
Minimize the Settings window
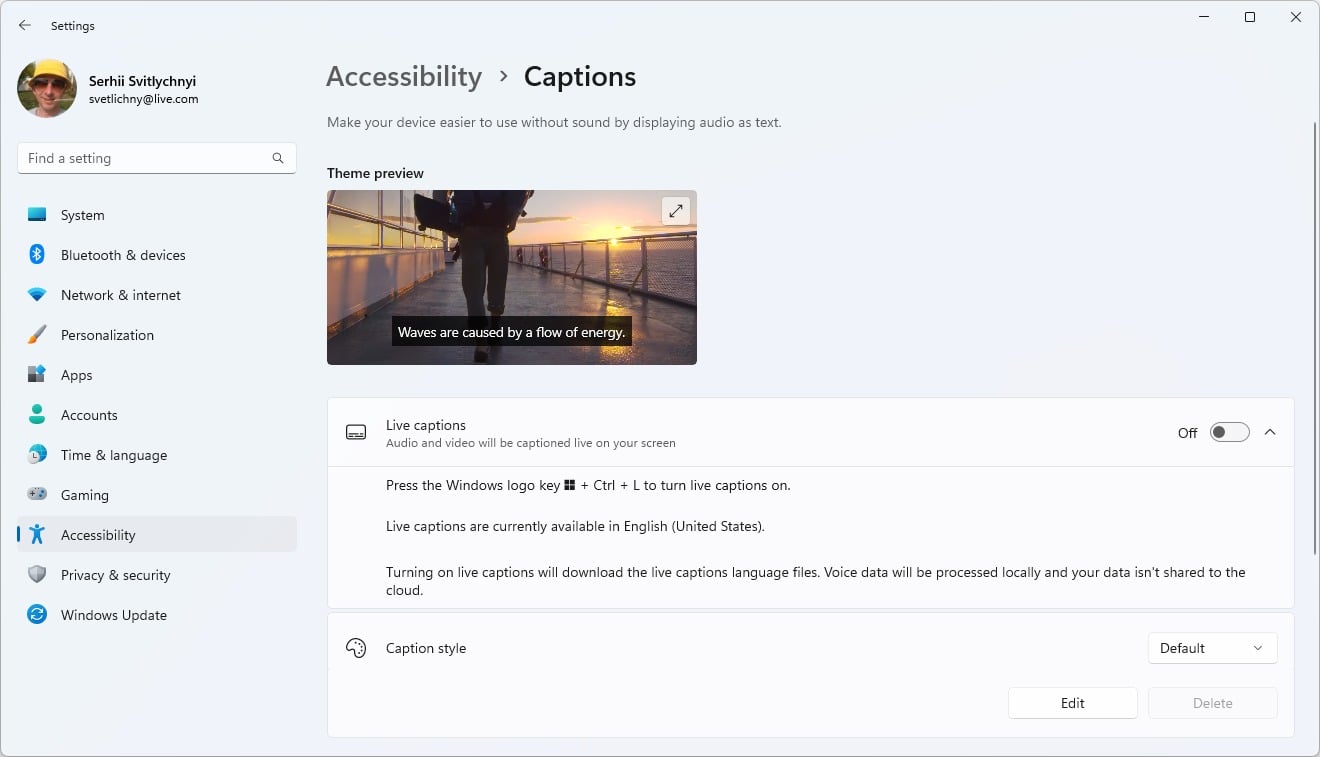click(x=1203, y=17)
